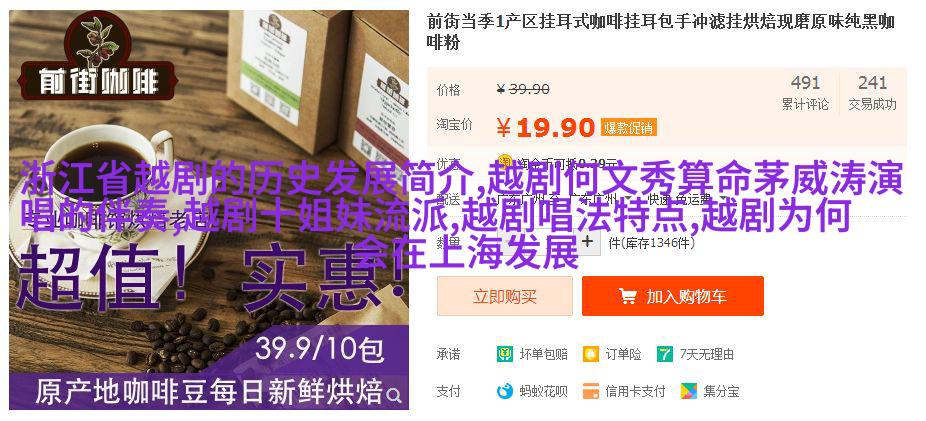This screenshot has height=421, width=926.
Task: Open the 241 交易成功 transactions link
Action: pyautogui.click(x=872, y=93)
